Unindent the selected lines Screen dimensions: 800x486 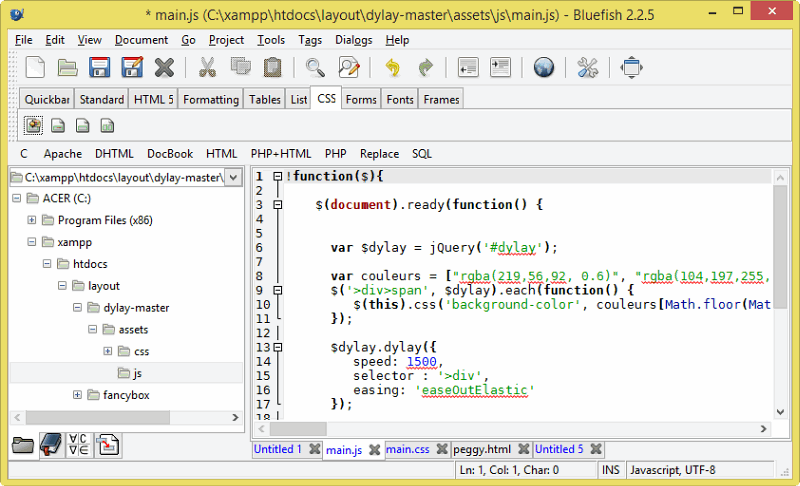click(x=468, y=67)
